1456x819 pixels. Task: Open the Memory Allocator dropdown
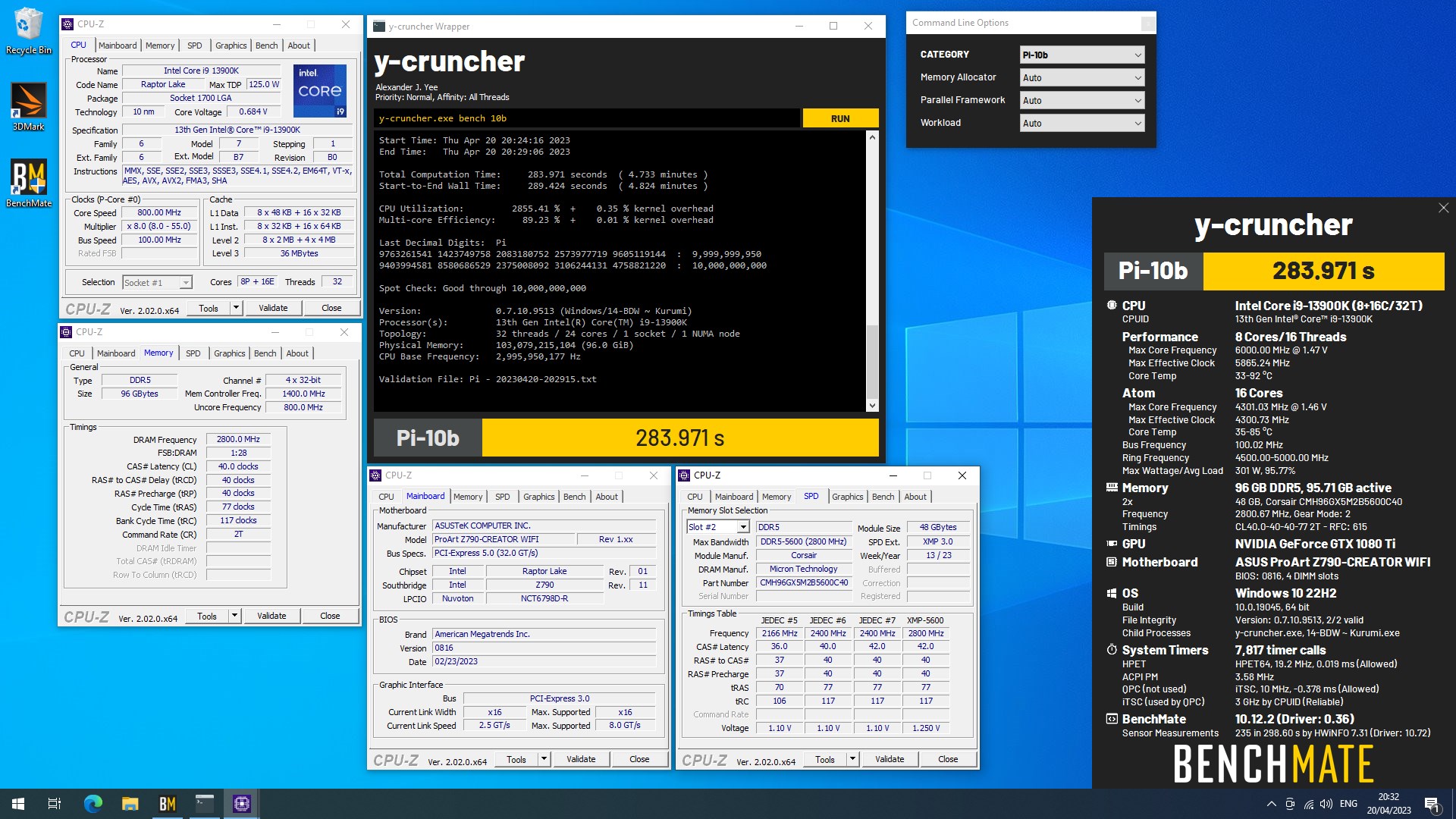point(1081,77)
